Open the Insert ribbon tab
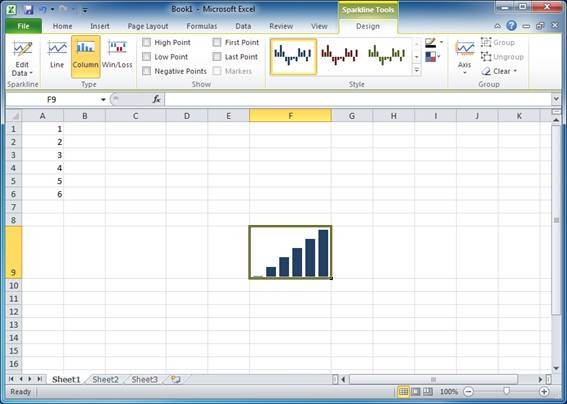 [100, 26]
